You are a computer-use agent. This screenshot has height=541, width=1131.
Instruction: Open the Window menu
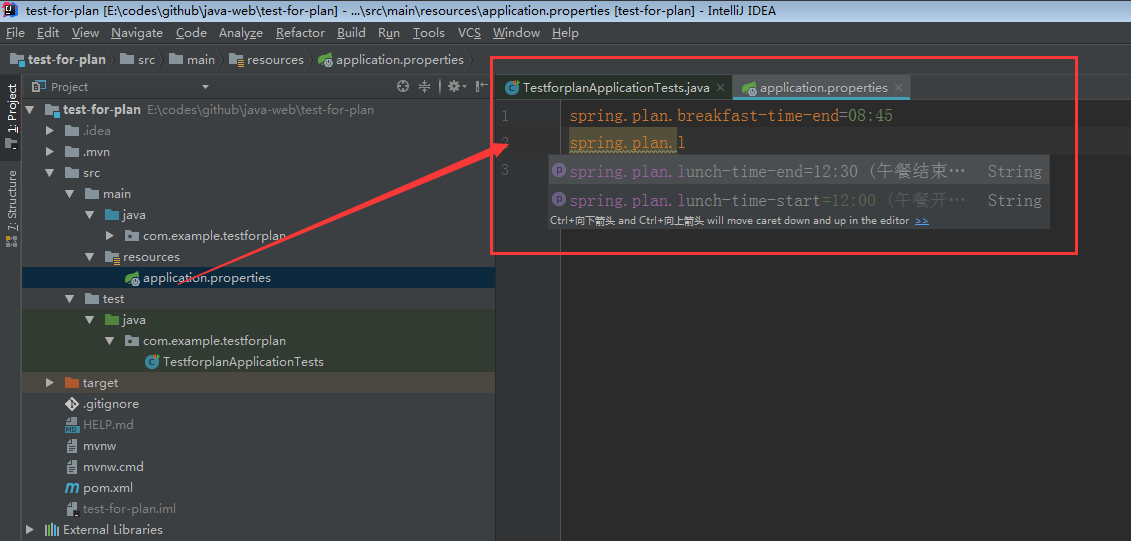(x=516, y=32)
